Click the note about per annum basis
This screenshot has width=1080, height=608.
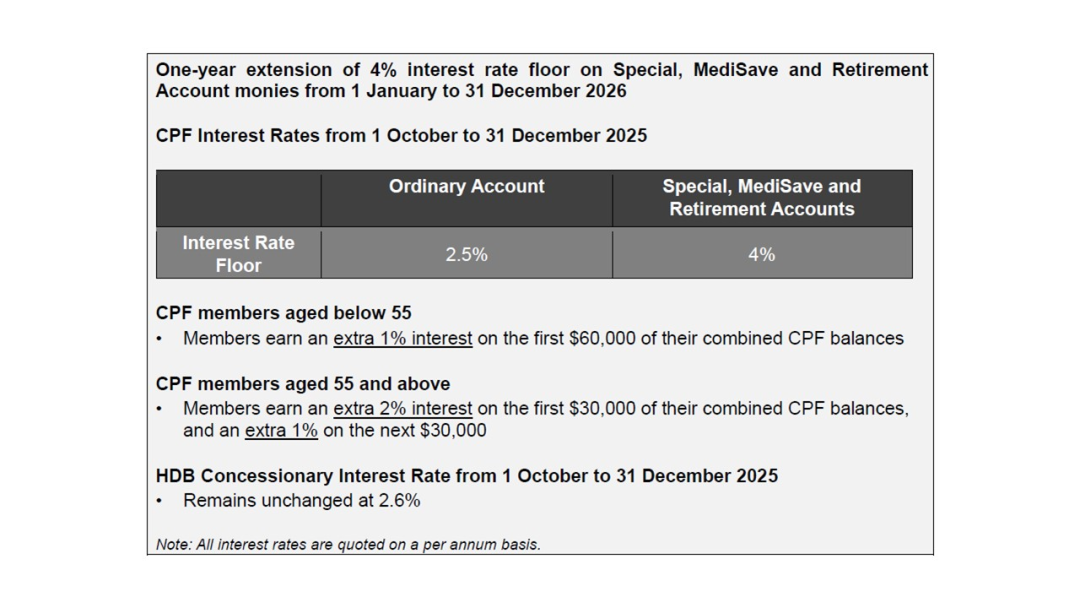[349, 545]
